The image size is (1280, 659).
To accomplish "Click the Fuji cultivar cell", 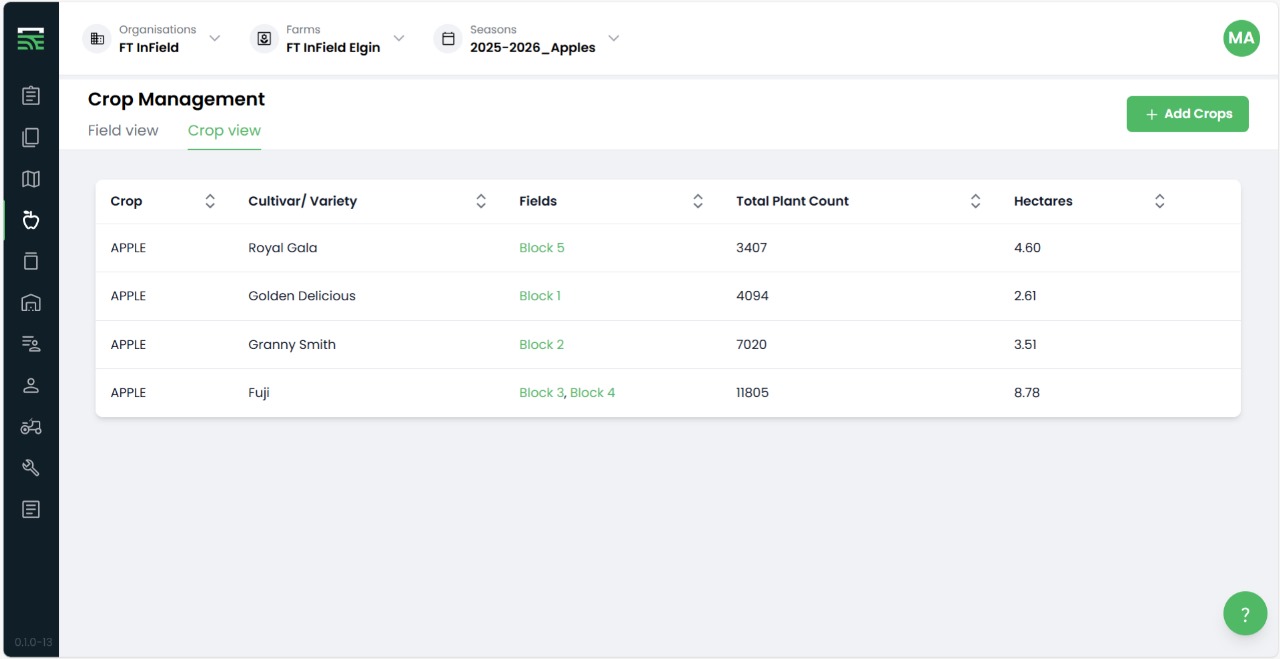I will tap(259, 393).
